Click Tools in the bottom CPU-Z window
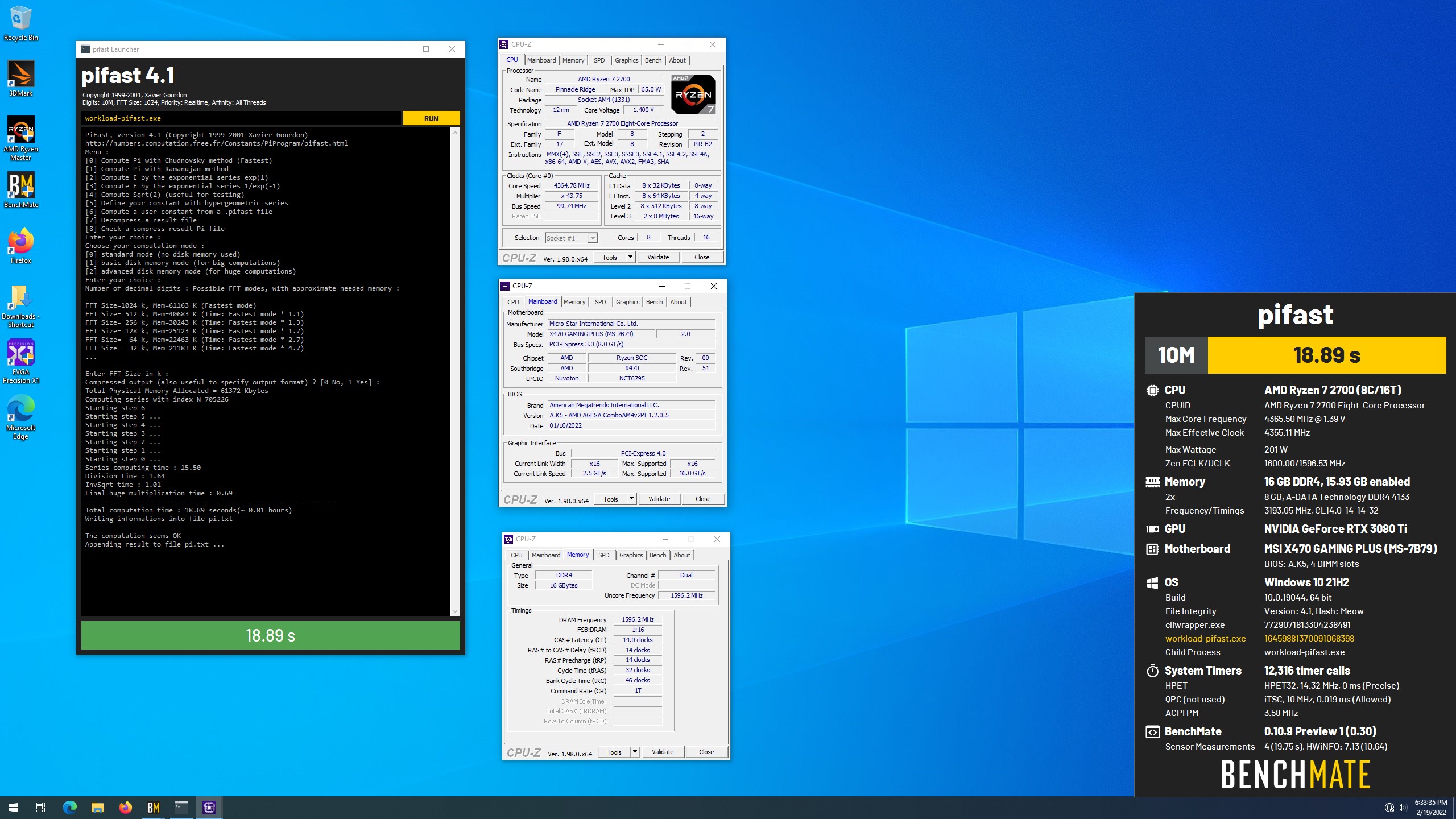This screenshot has width=1456, height=819. 614,752
